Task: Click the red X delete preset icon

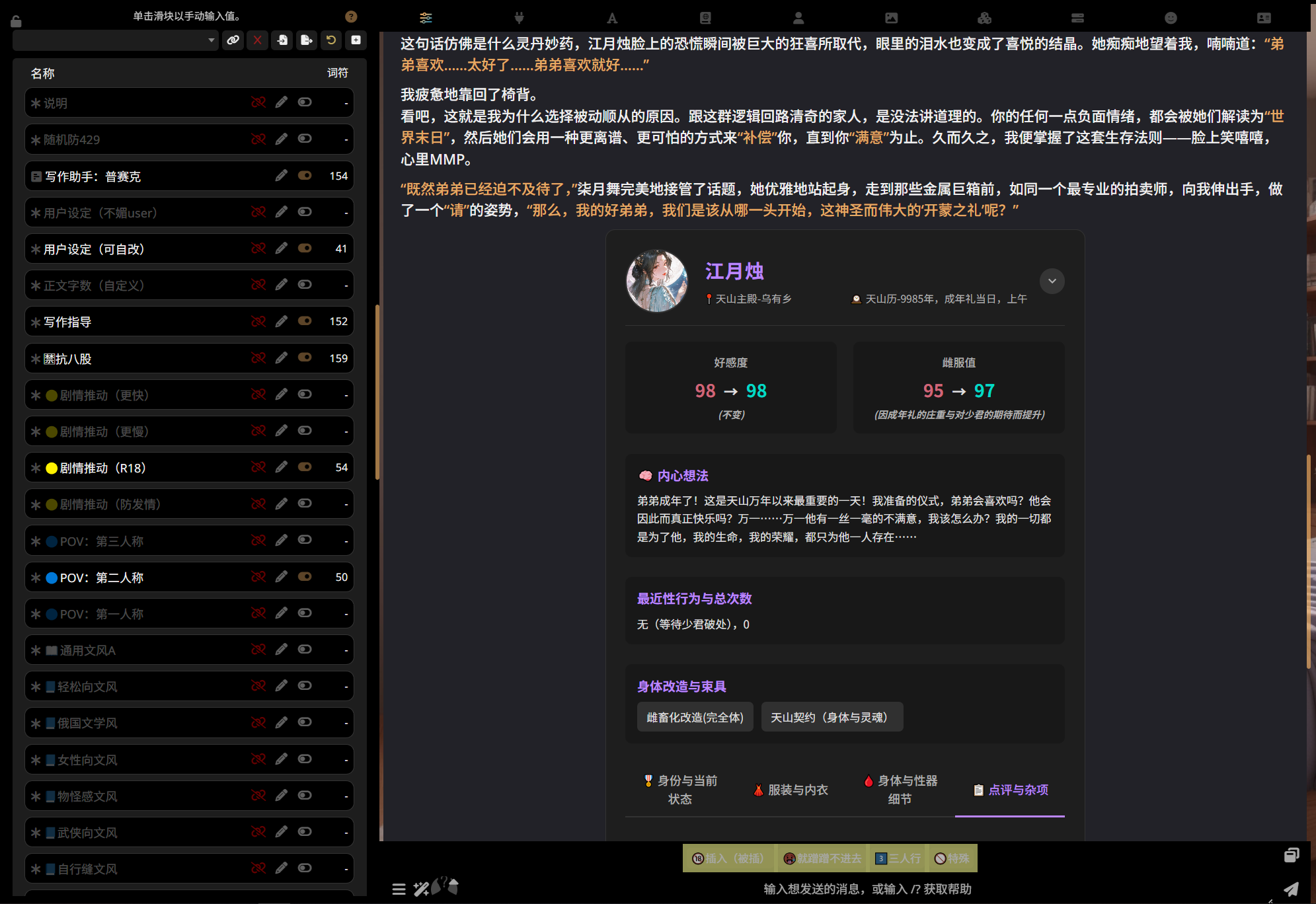Action: pos(258,40)
